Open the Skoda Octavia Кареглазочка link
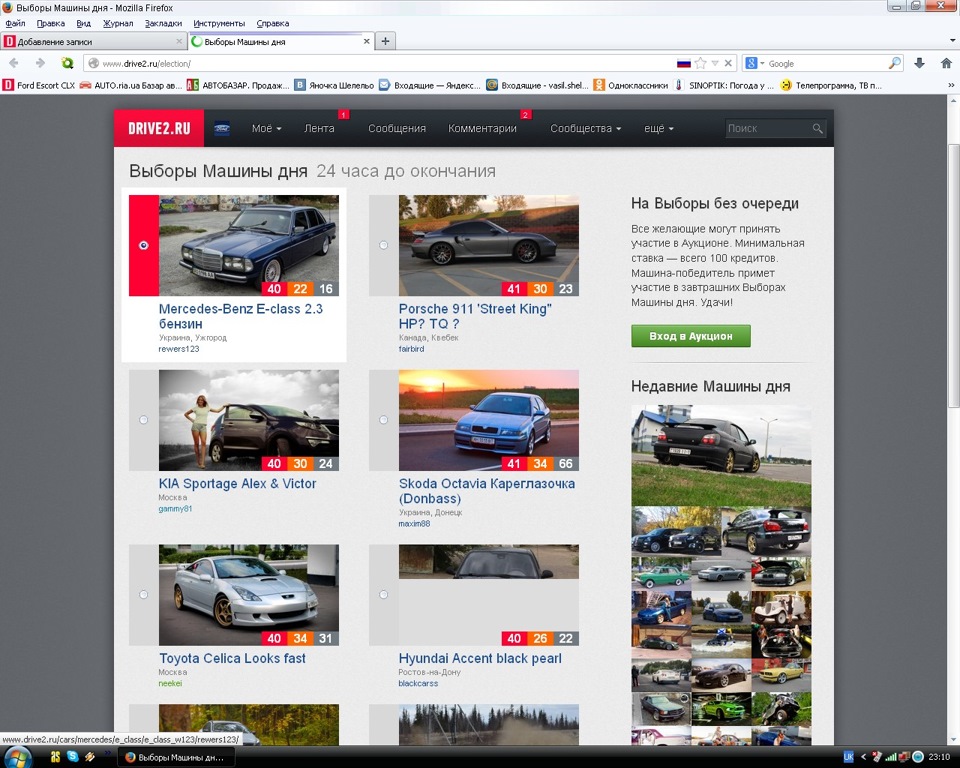960x768 pixels. [x=487, y=491]
